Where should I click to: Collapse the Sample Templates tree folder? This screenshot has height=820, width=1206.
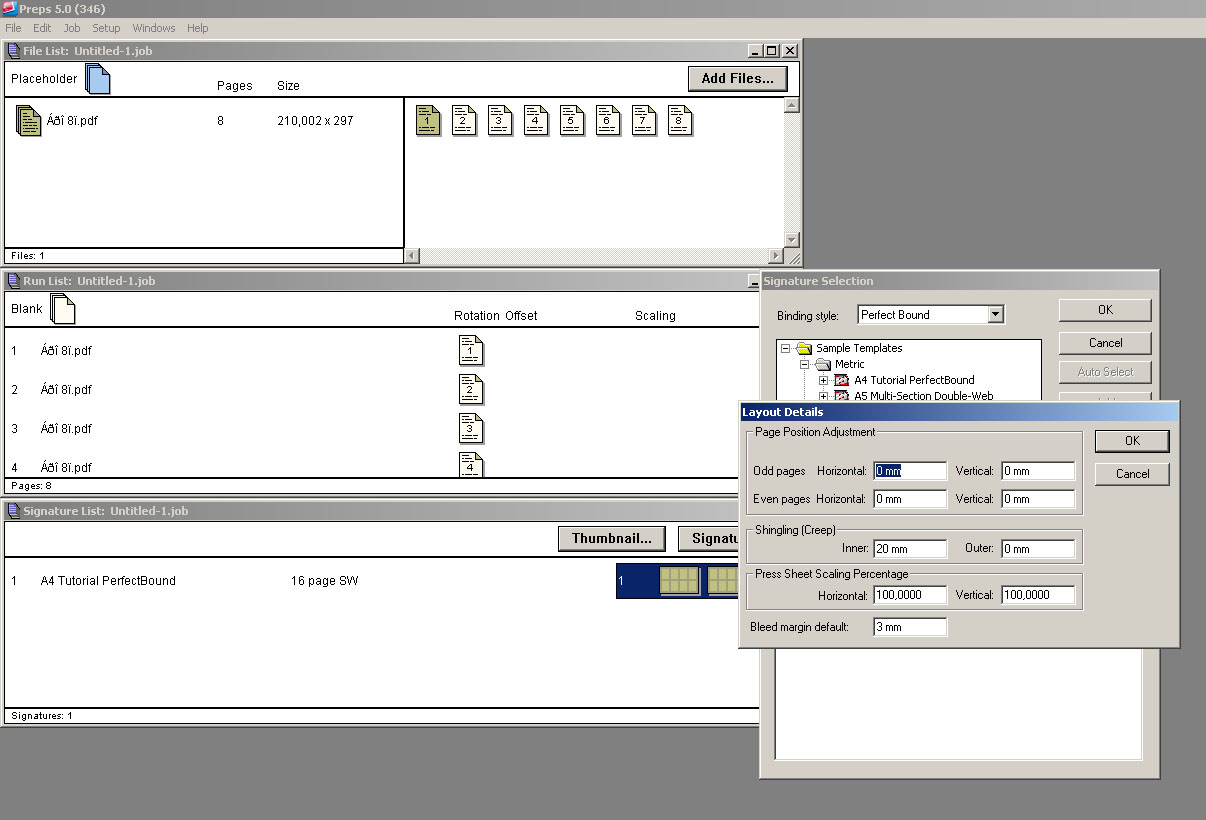[786, 349]
